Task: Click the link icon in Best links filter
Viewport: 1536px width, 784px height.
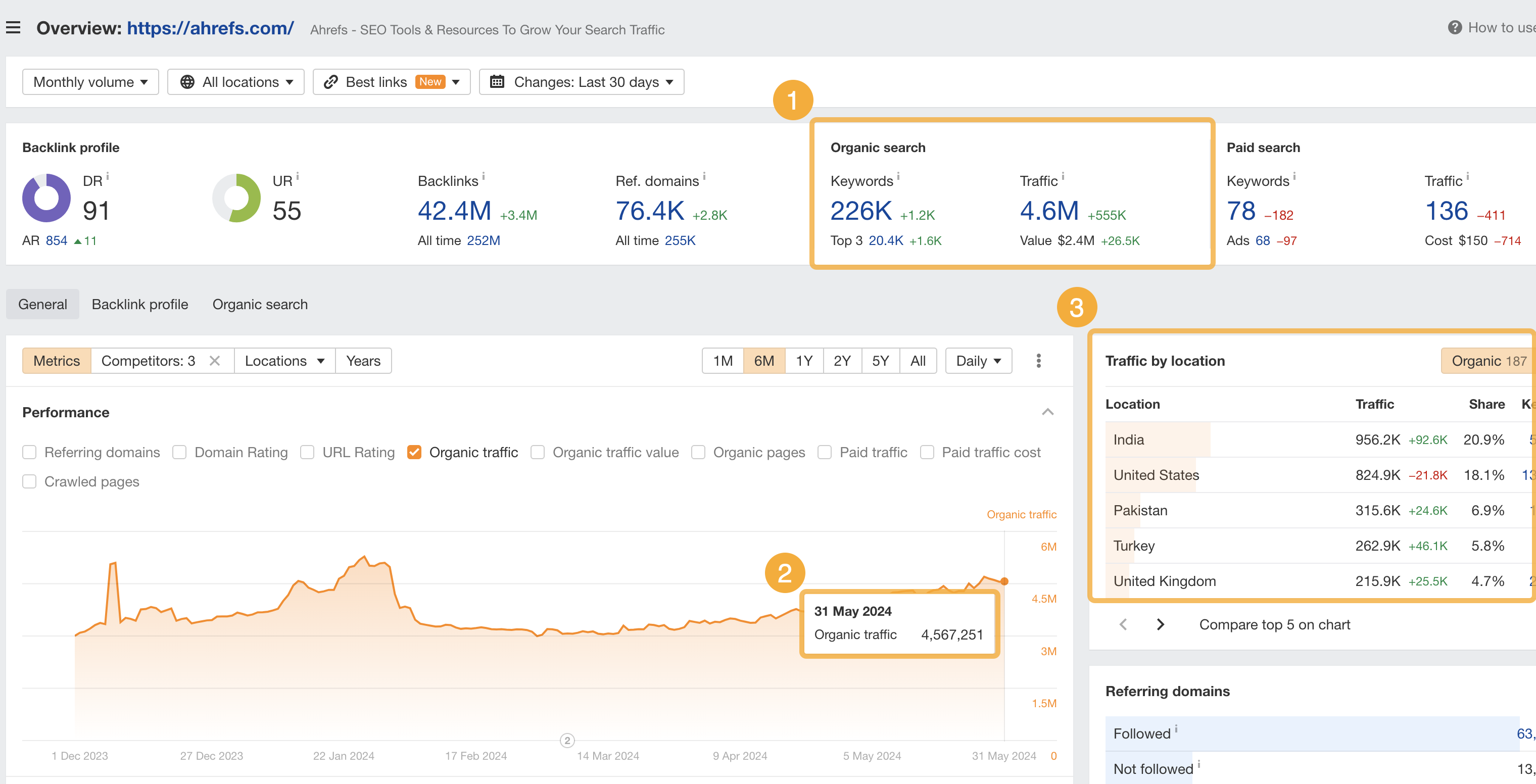Action: tap(330, 82)
